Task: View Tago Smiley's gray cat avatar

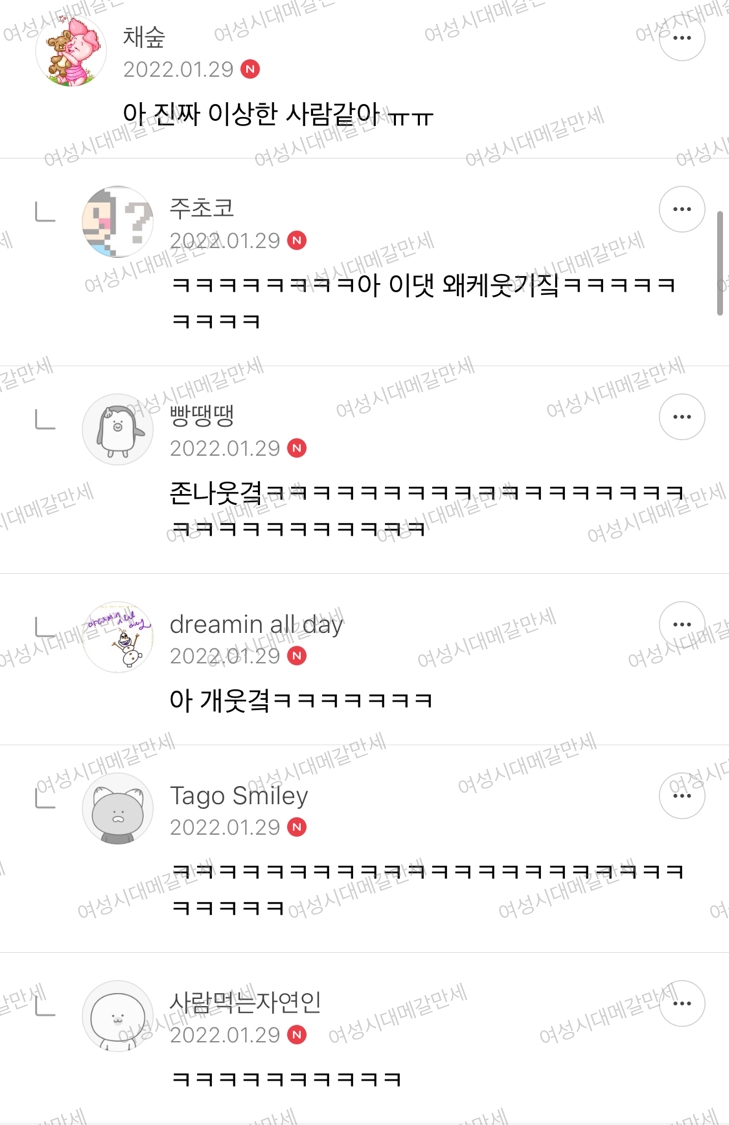Action: [118, 809]
